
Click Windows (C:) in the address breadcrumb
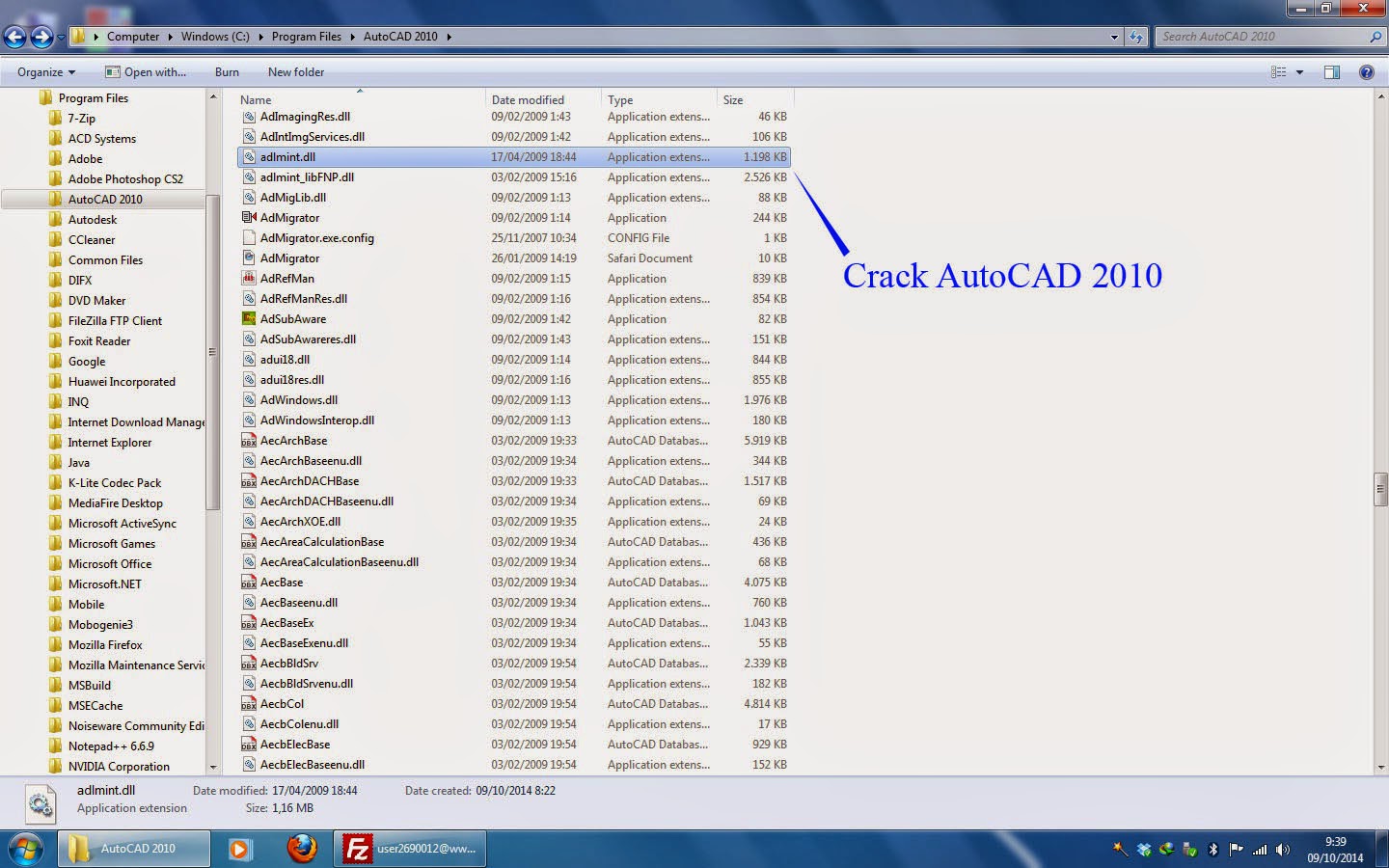215,37
